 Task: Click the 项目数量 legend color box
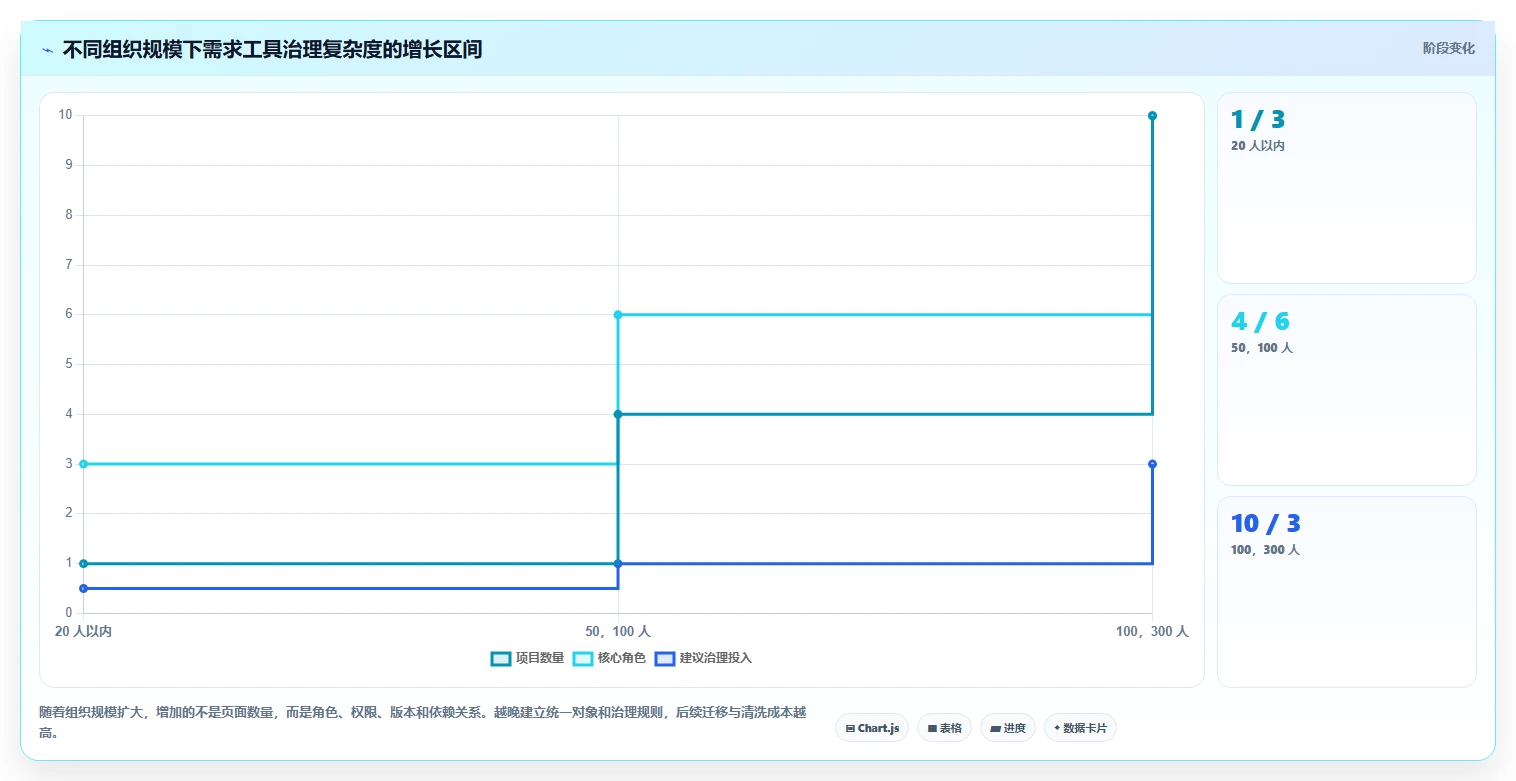[x=501, y=658]
